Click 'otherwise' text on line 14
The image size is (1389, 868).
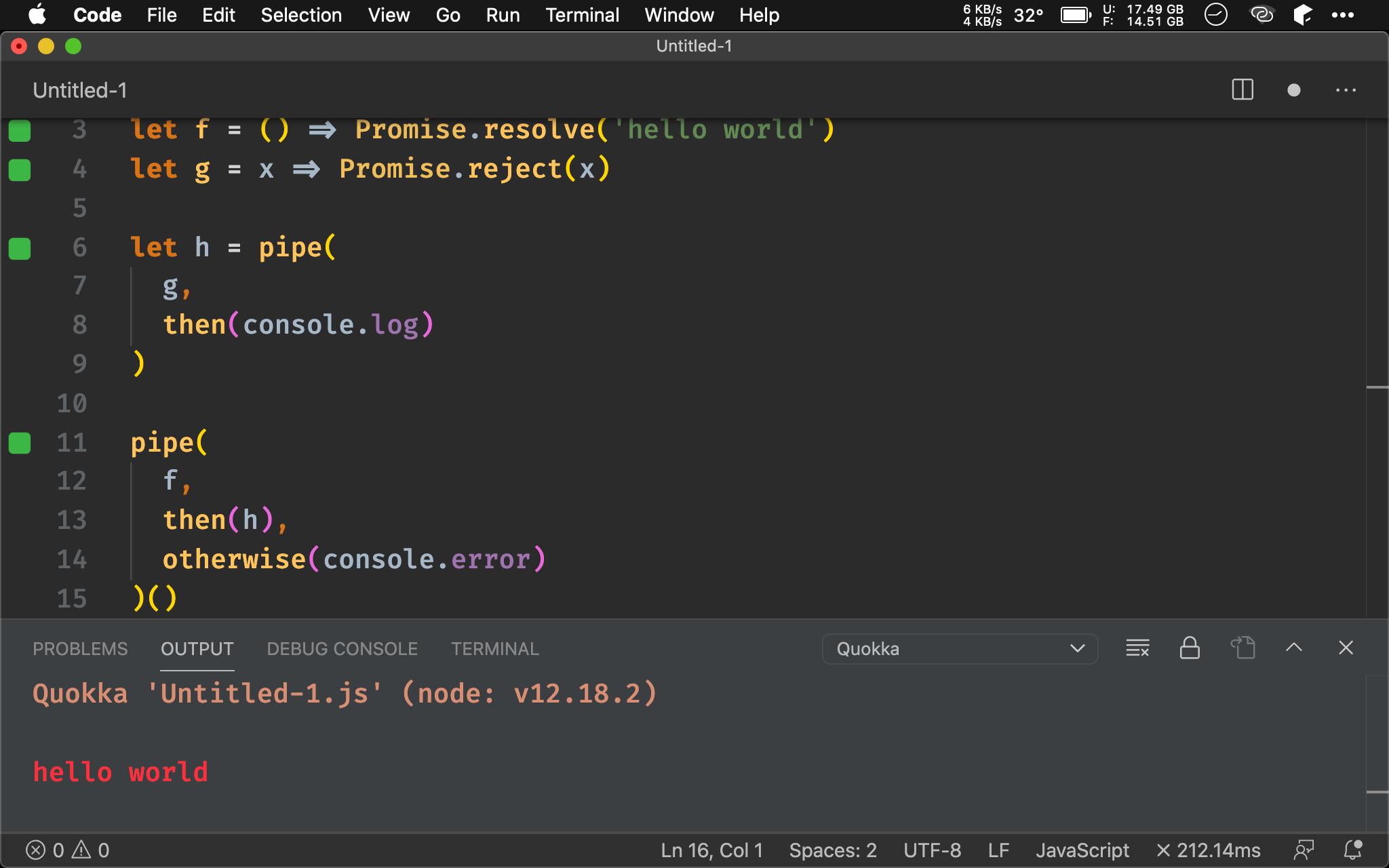tap(235, 559)
